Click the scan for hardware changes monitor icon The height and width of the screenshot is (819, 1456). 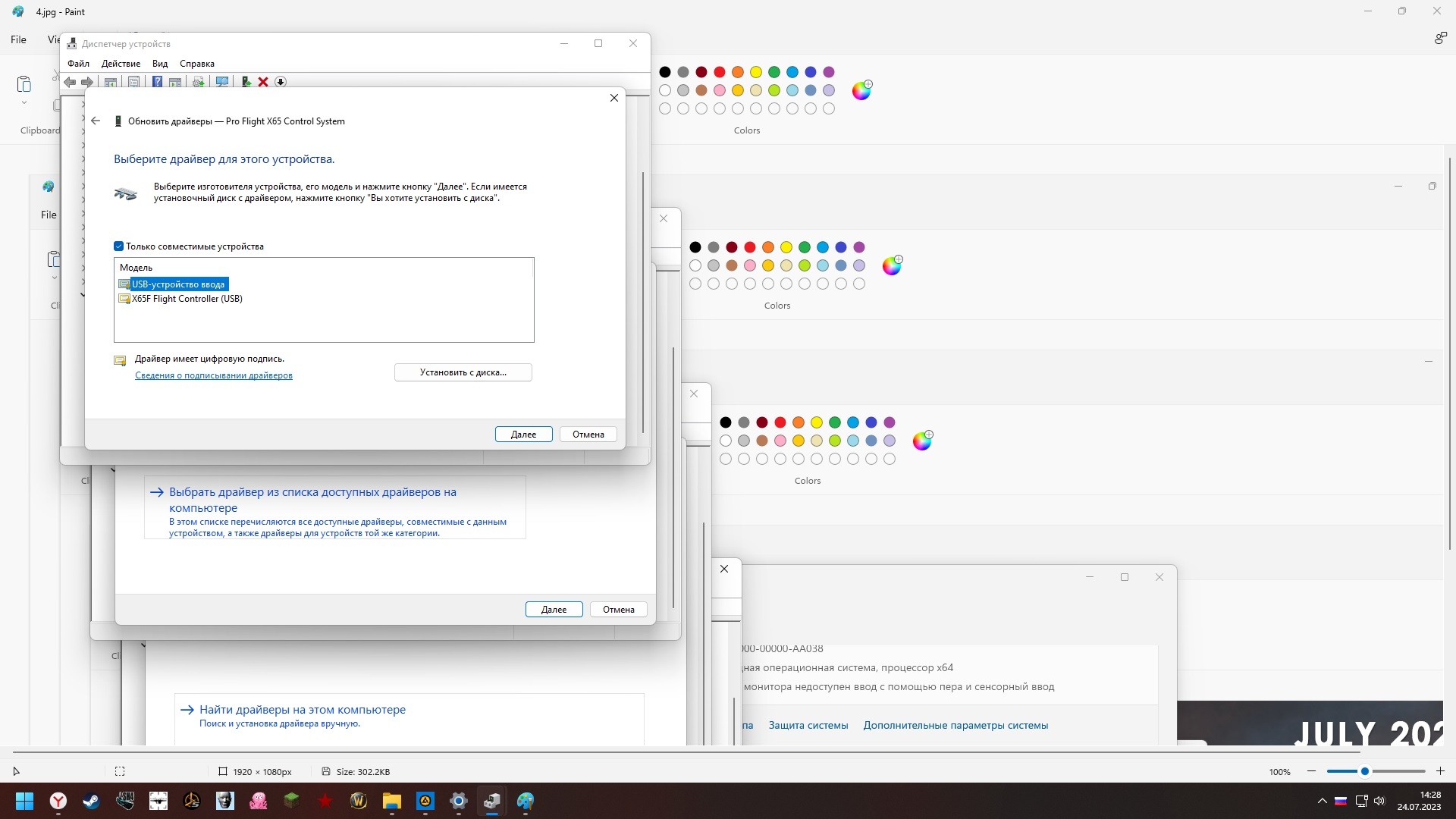(222, 82)
